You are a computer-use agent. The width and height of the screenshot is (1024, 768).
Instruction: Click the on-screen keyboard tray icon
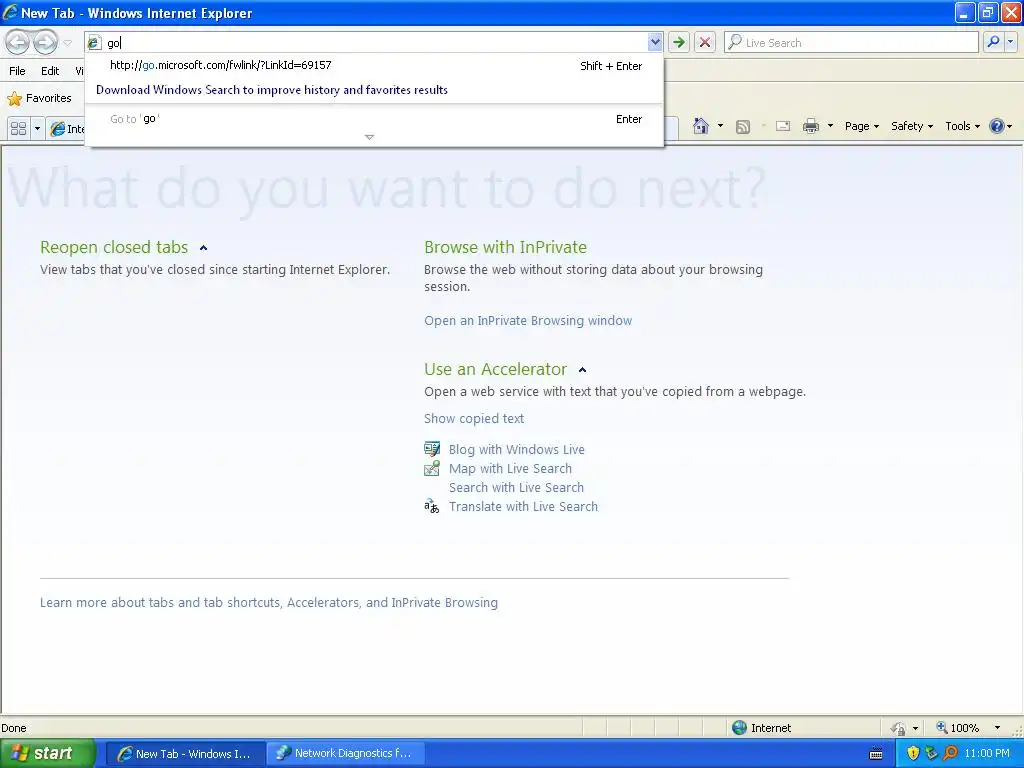pyautogui.click(x=876, y=754)
